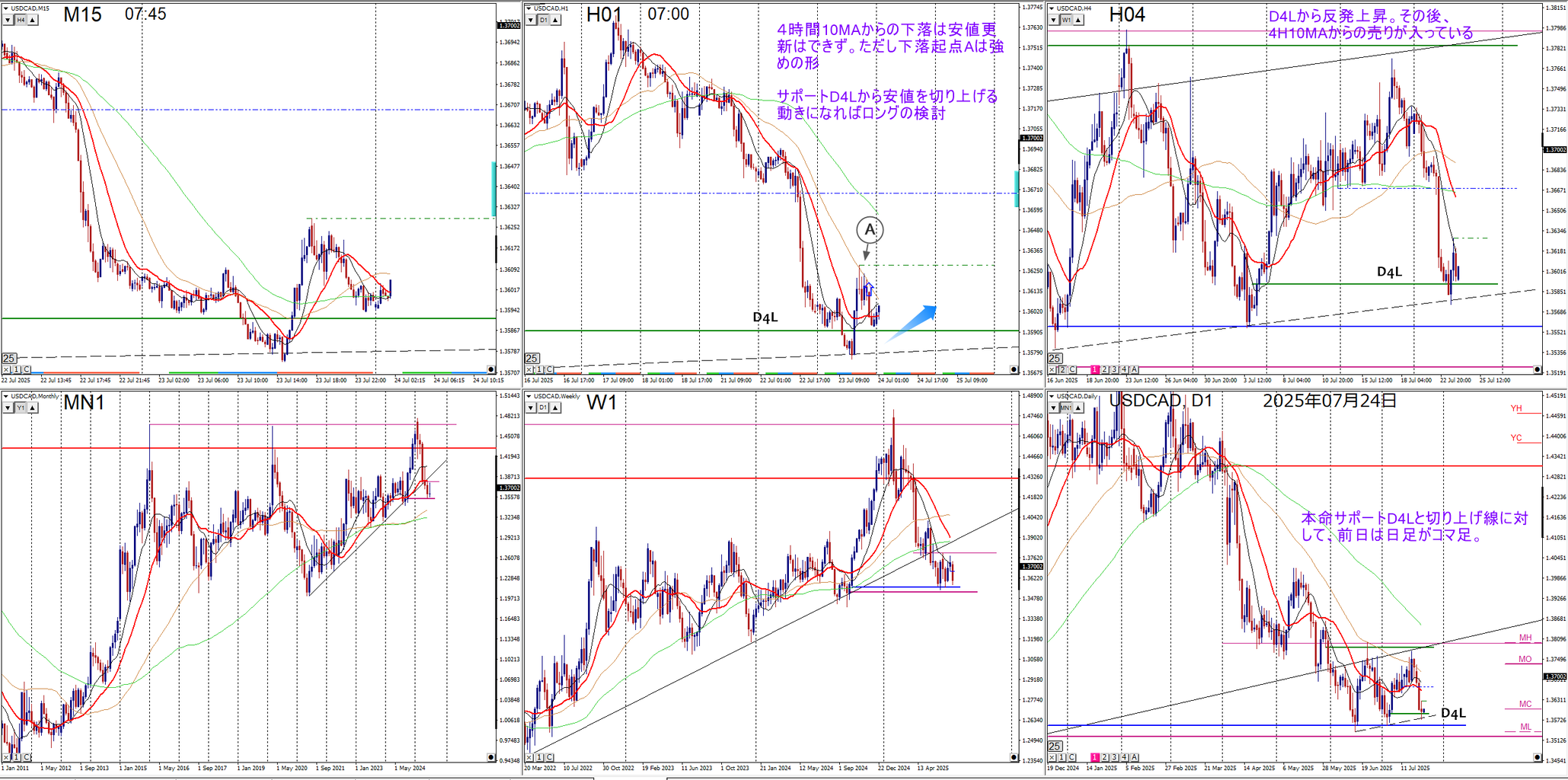Click the C button on H4 chart
This screenshot has width=1568, height=780.
(x=1073, y=369)
